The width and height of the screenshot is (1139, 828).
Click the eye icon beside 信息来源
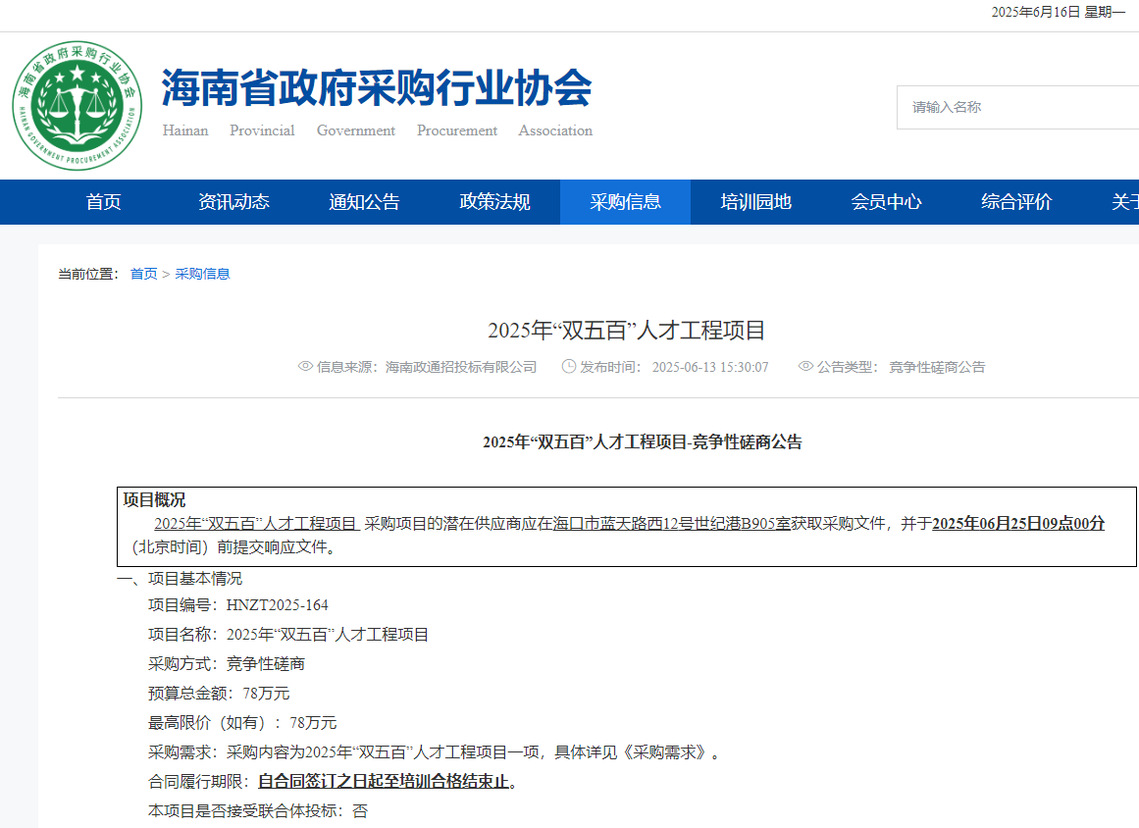point(306,367)
